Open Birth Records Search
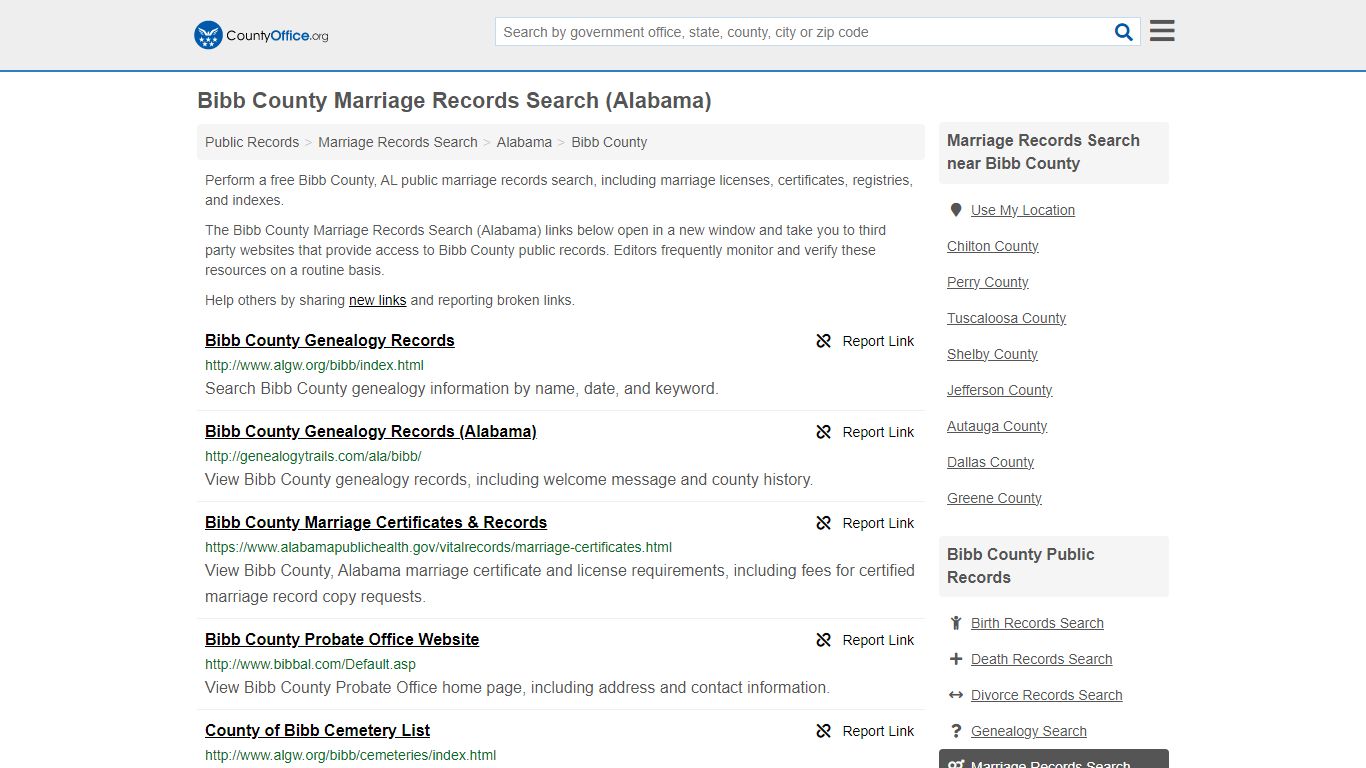The height and width of the screenshot is (768, 1366). pos(1037,623)
